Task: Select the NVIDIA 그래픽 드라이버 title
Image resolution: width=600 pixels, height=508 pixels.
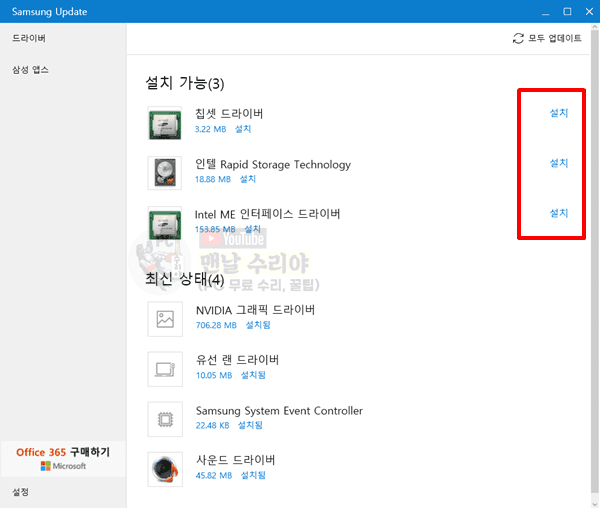Action: tap(255, 310)
